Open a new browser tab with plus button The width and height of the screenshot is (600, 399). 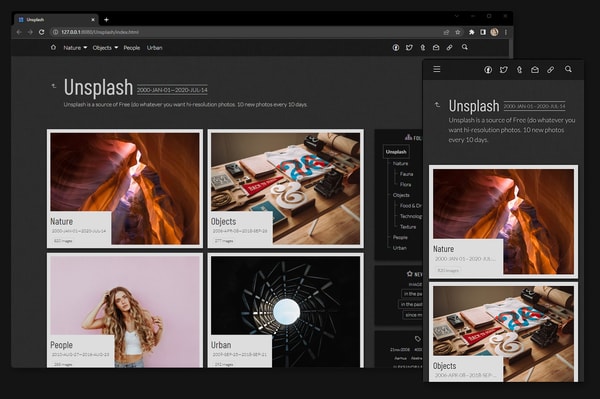[x=106, y=20]
